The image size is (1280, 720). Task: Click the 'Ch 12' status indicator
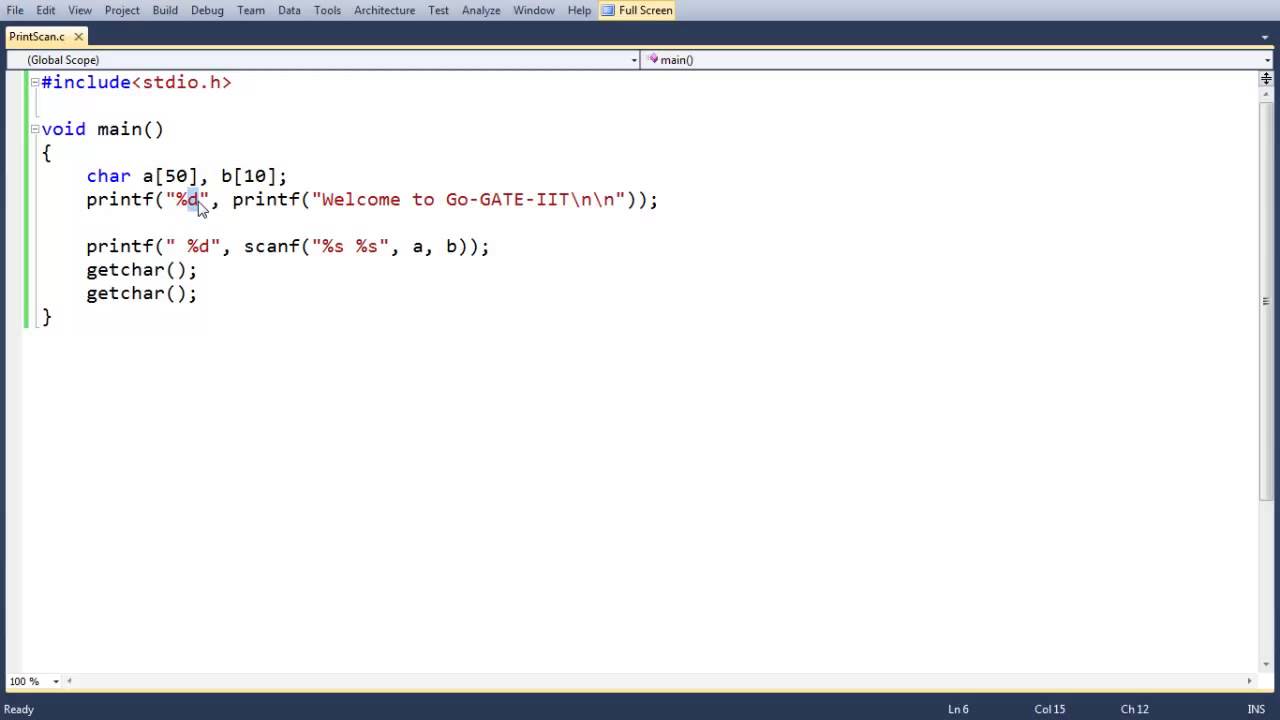tap(1134, 709)
